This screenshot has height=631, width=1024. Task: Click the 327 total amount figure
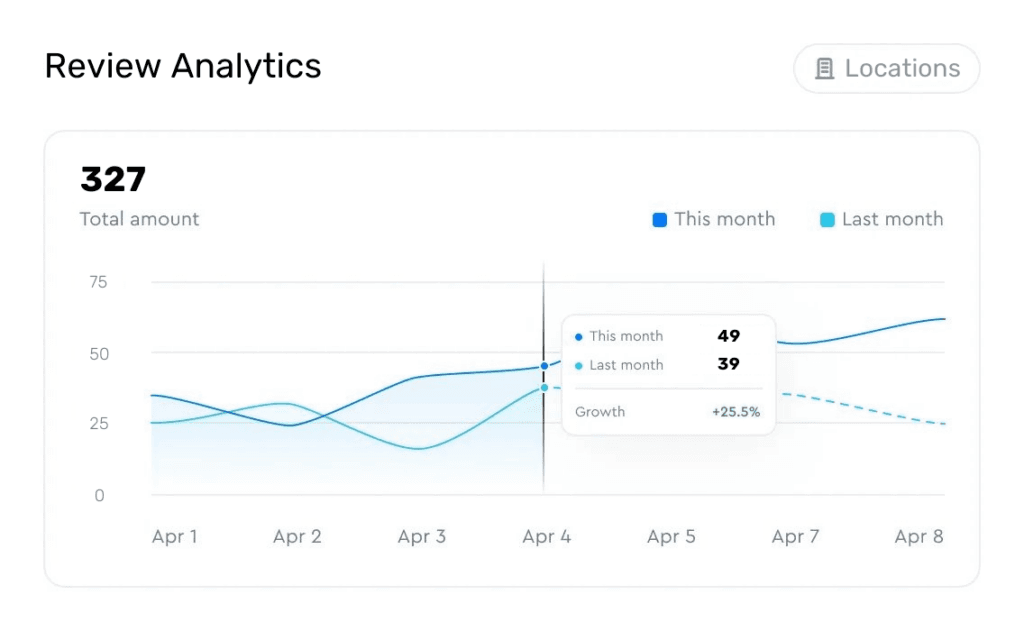pos(113,180)
